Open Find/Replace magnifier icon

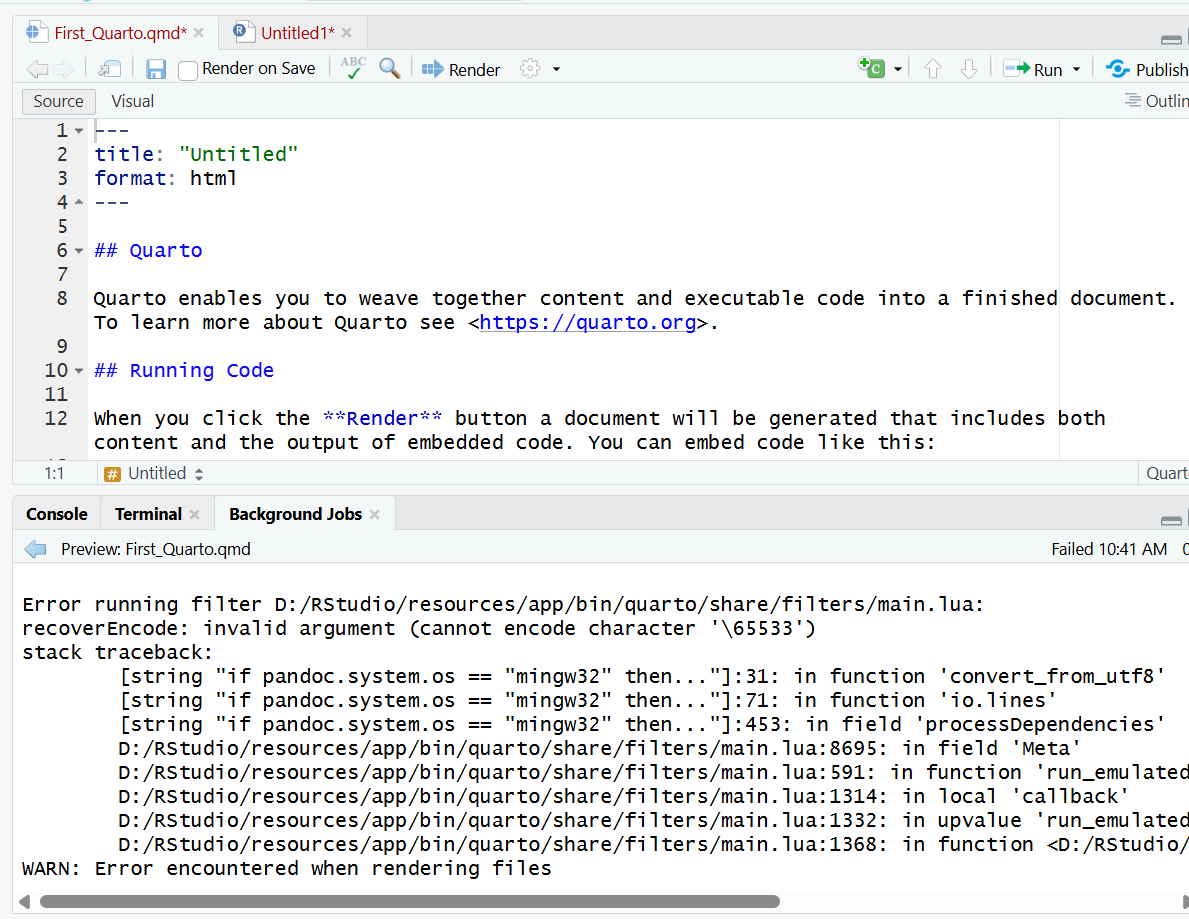(390, 68)
